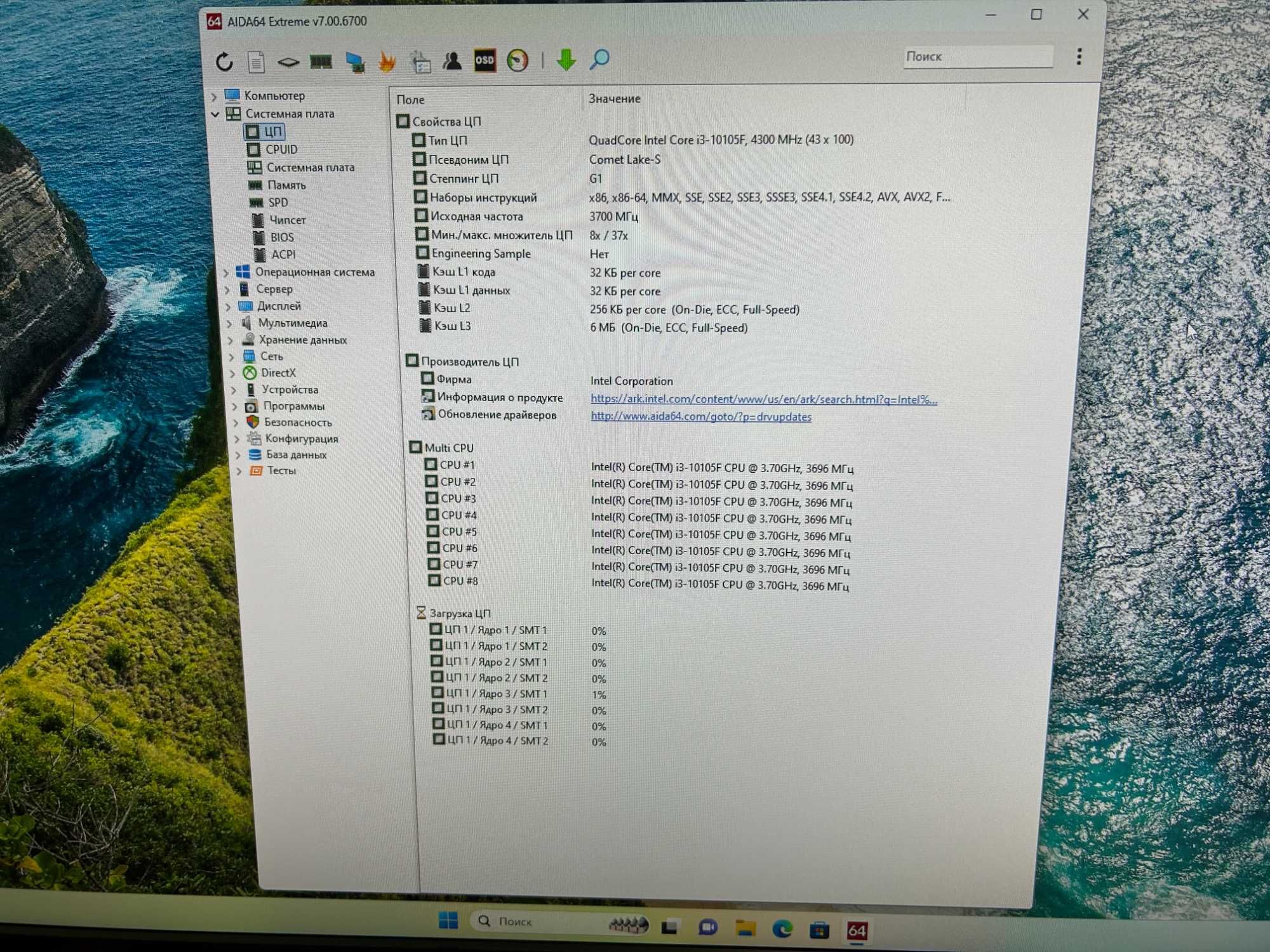This screenshot has height=952, width=1270.
Task: Expand the Мультимедиа node
Action: pyautogui.click(x=230, y=324)
